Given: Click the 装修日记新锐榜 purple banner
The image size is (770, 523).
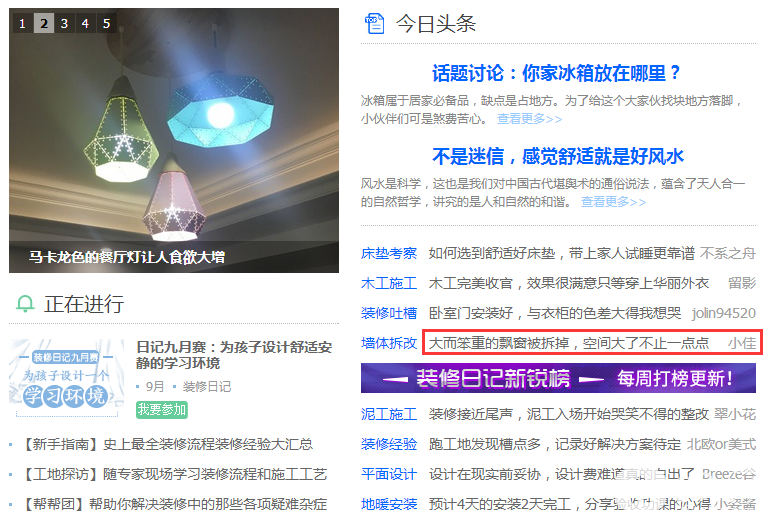Looking at the screenshot, I should pos(558,378).
